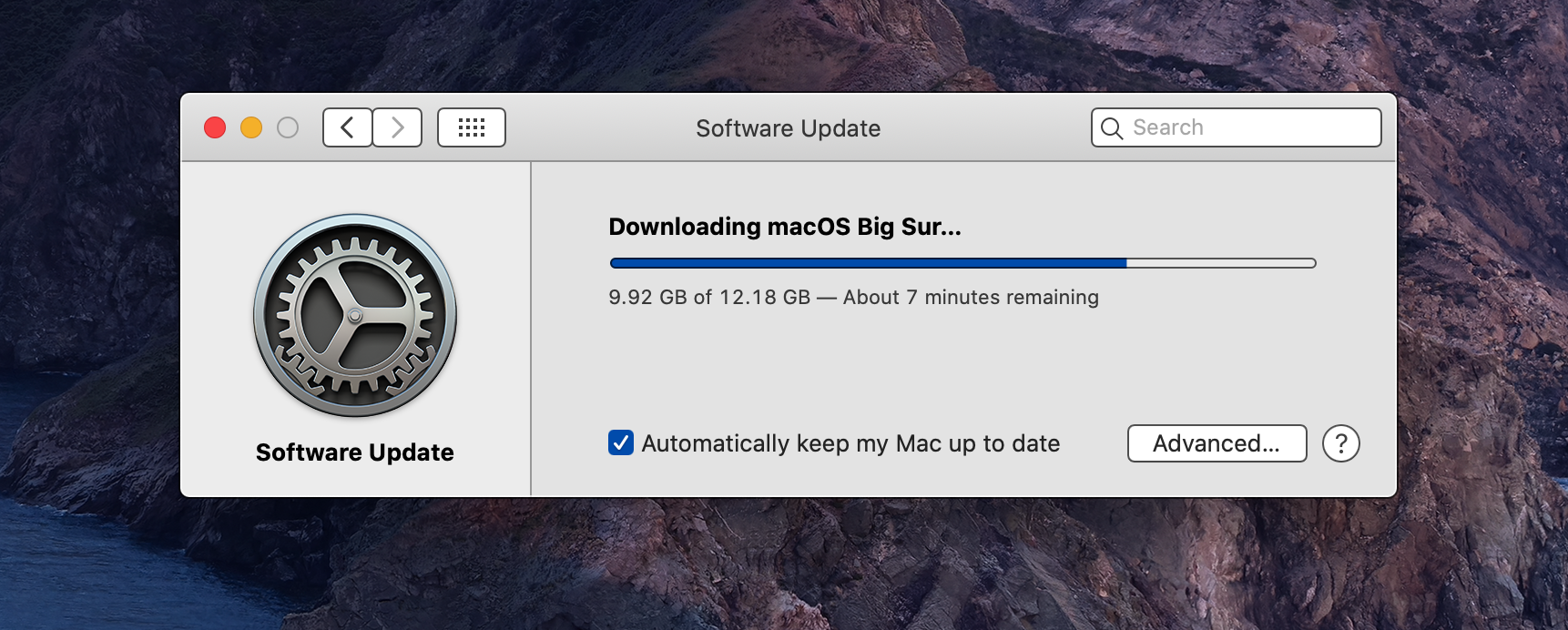Click the Software Update window title
The width and height of the screenshot is (1568, 630).
(x=789, y=128)
